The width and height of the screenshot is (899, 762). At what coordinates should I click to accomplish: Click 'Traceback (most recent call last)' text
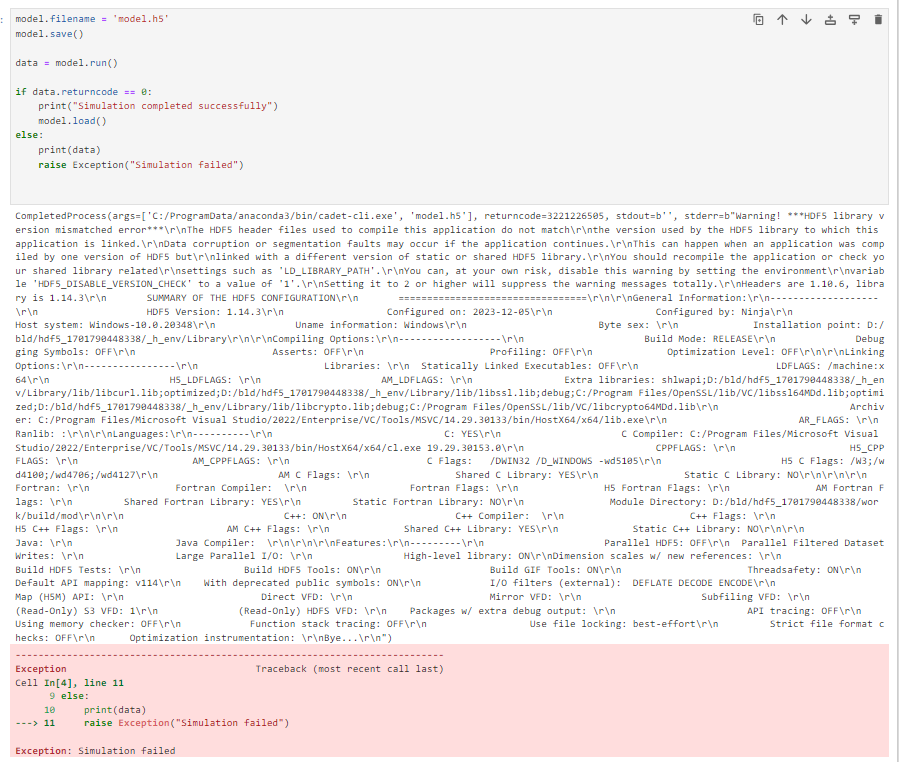(x=350, y=669)
